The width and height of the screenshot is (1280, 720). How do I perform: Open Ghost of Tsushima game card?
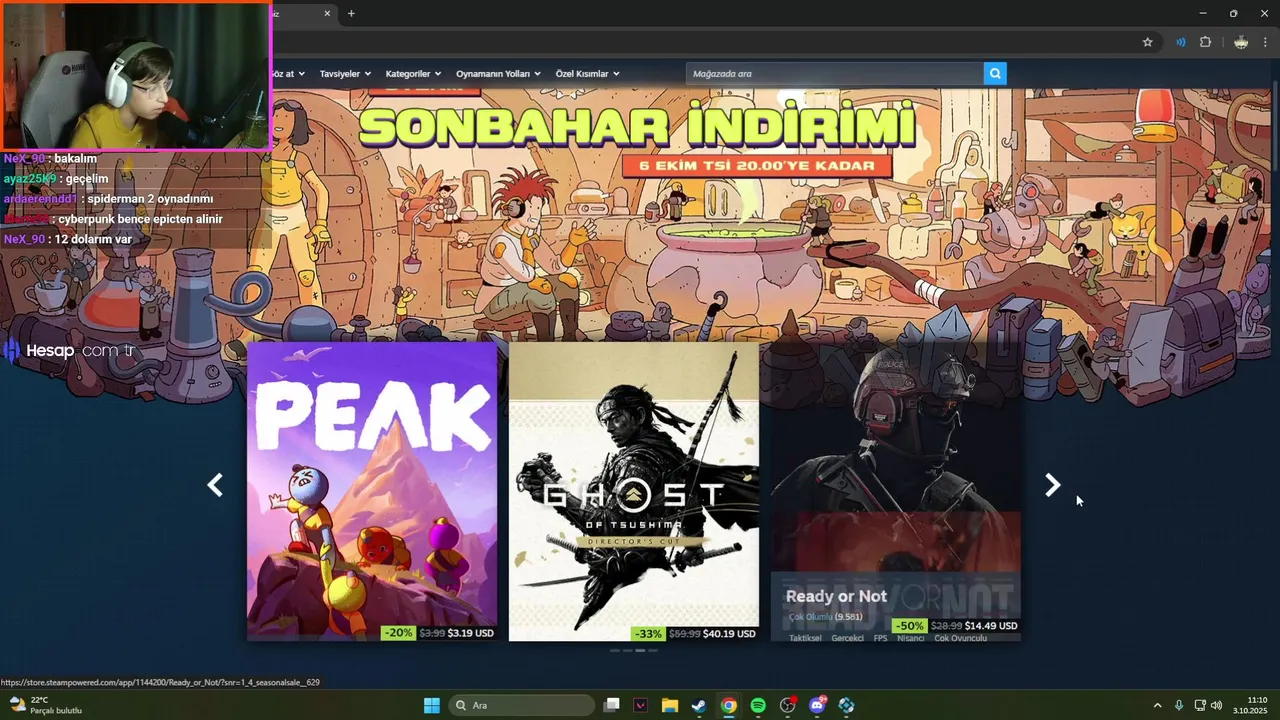click(634, 491)
